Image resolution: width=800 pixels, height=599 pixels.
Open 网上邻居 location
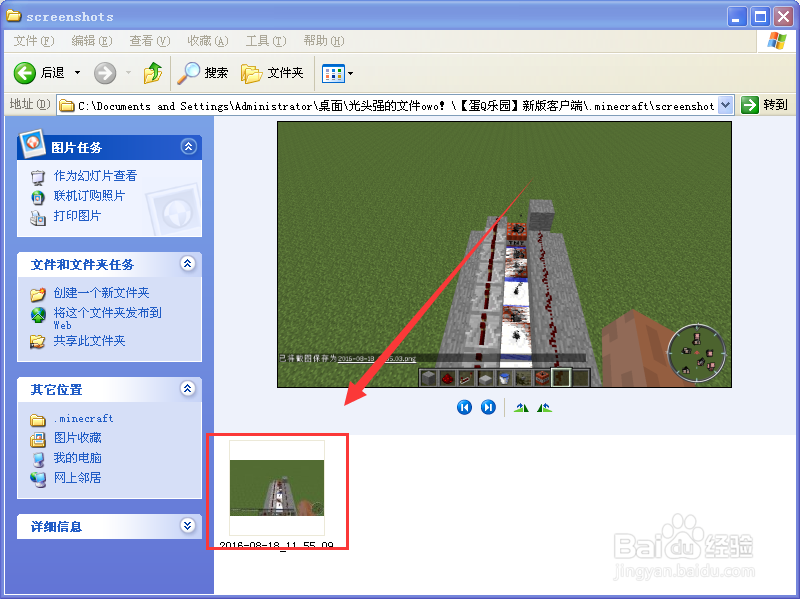(x=78, y=478)
